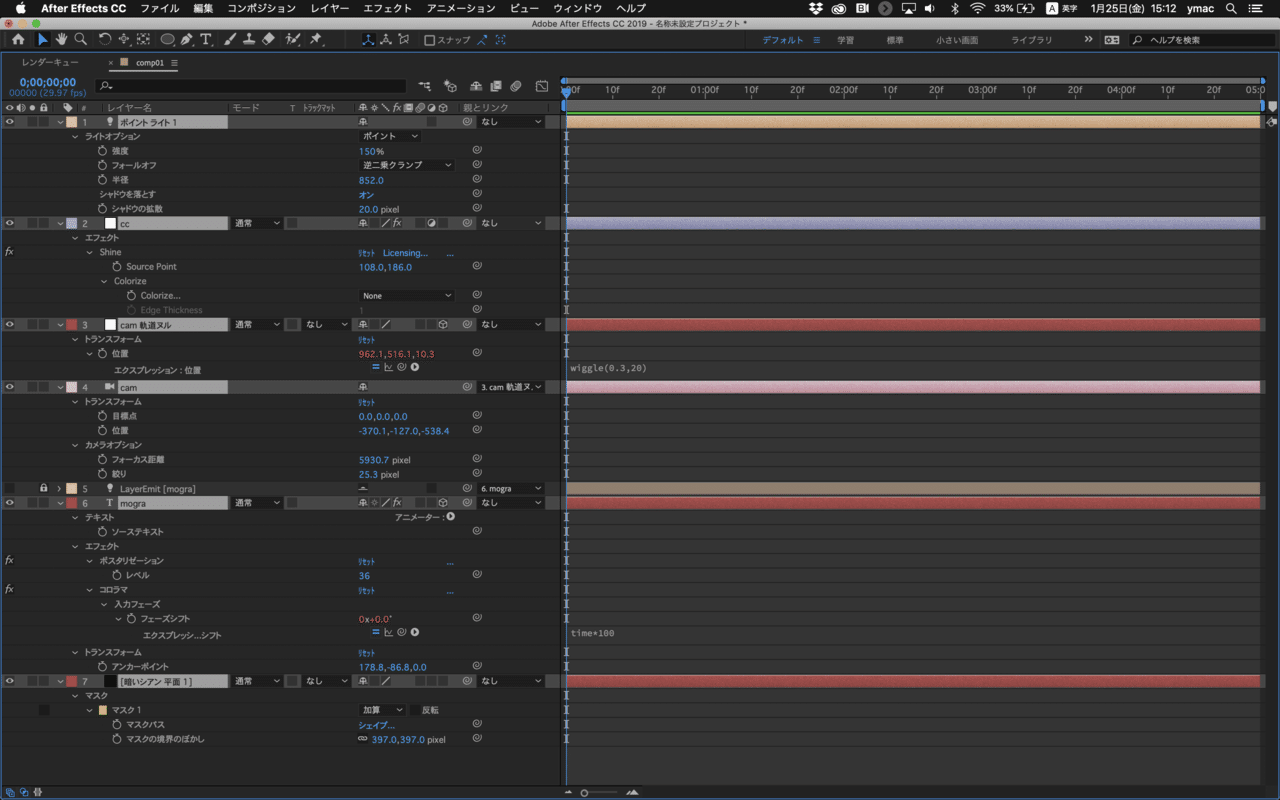
Task: Click pick whip icon for Shine Source Point
Action: 477,267
